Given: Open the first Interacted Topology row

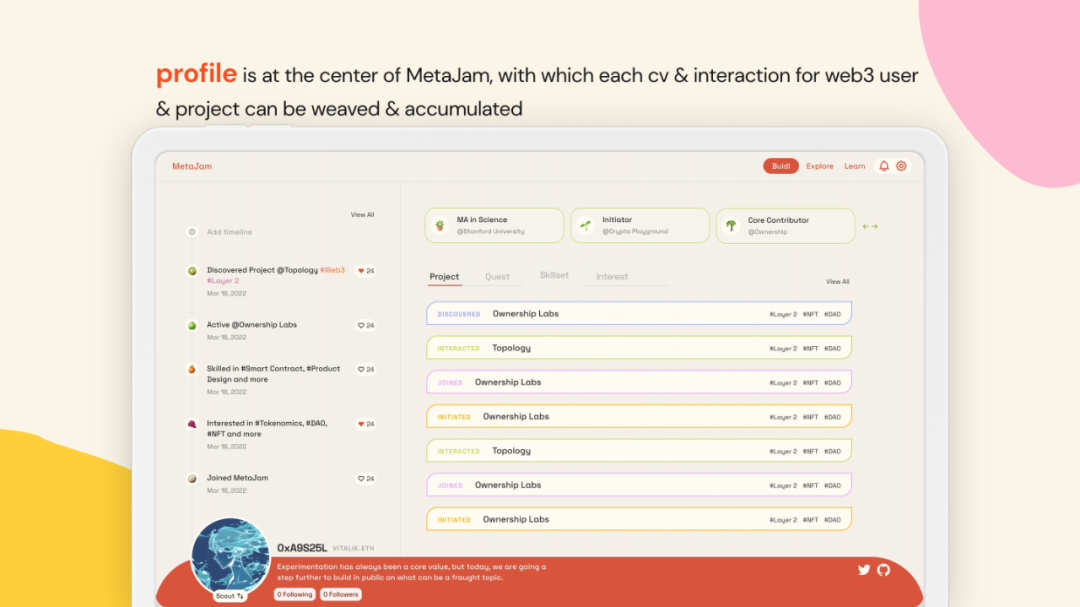Looking at the screenshot, I should pyautogui.click(x=639, y=348).
